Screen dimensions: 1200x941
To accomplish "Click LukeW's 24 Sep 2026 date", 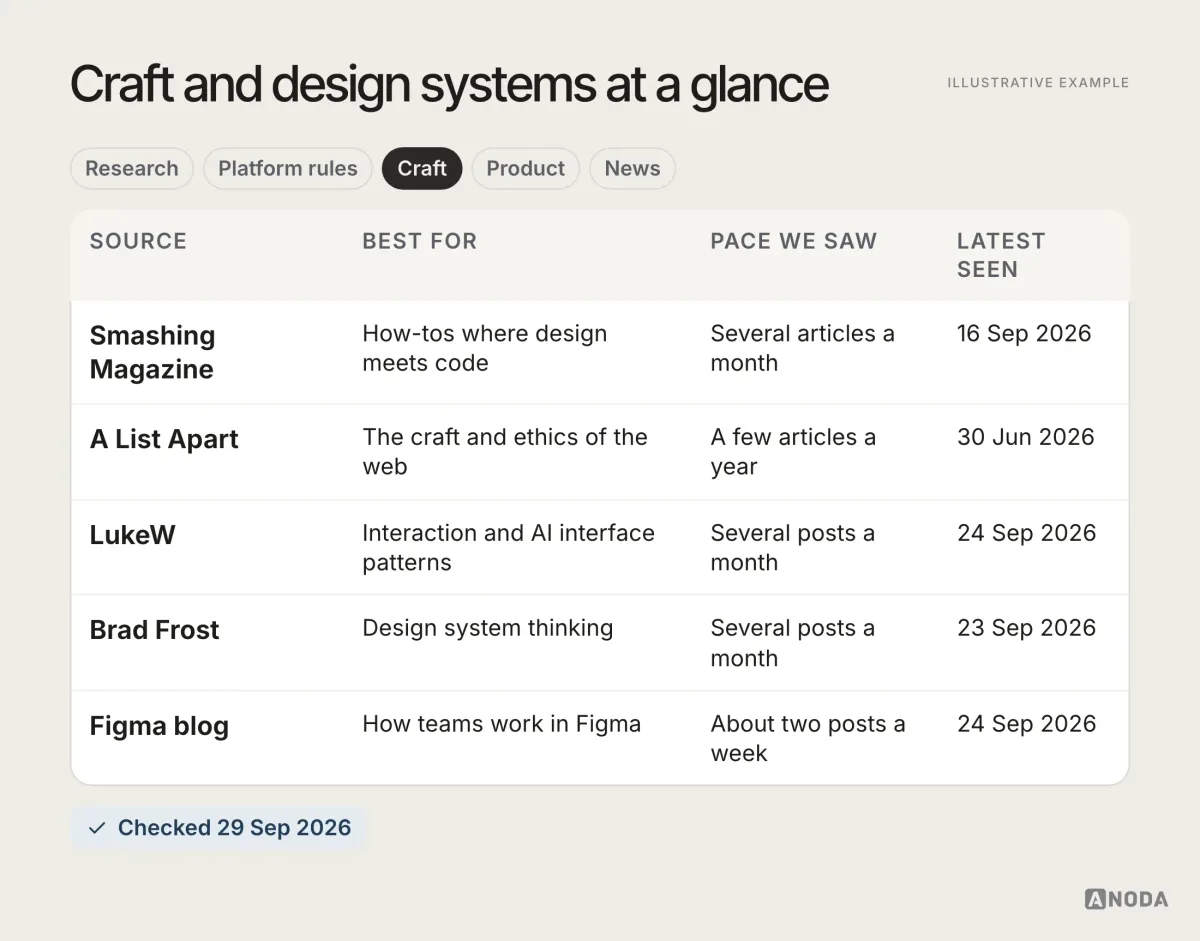I will (x=1027, y=533).
